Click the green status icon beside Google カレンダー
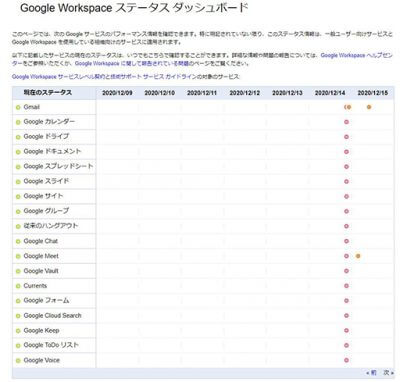Viewport: 400px width, 382px height. (18, 122)
